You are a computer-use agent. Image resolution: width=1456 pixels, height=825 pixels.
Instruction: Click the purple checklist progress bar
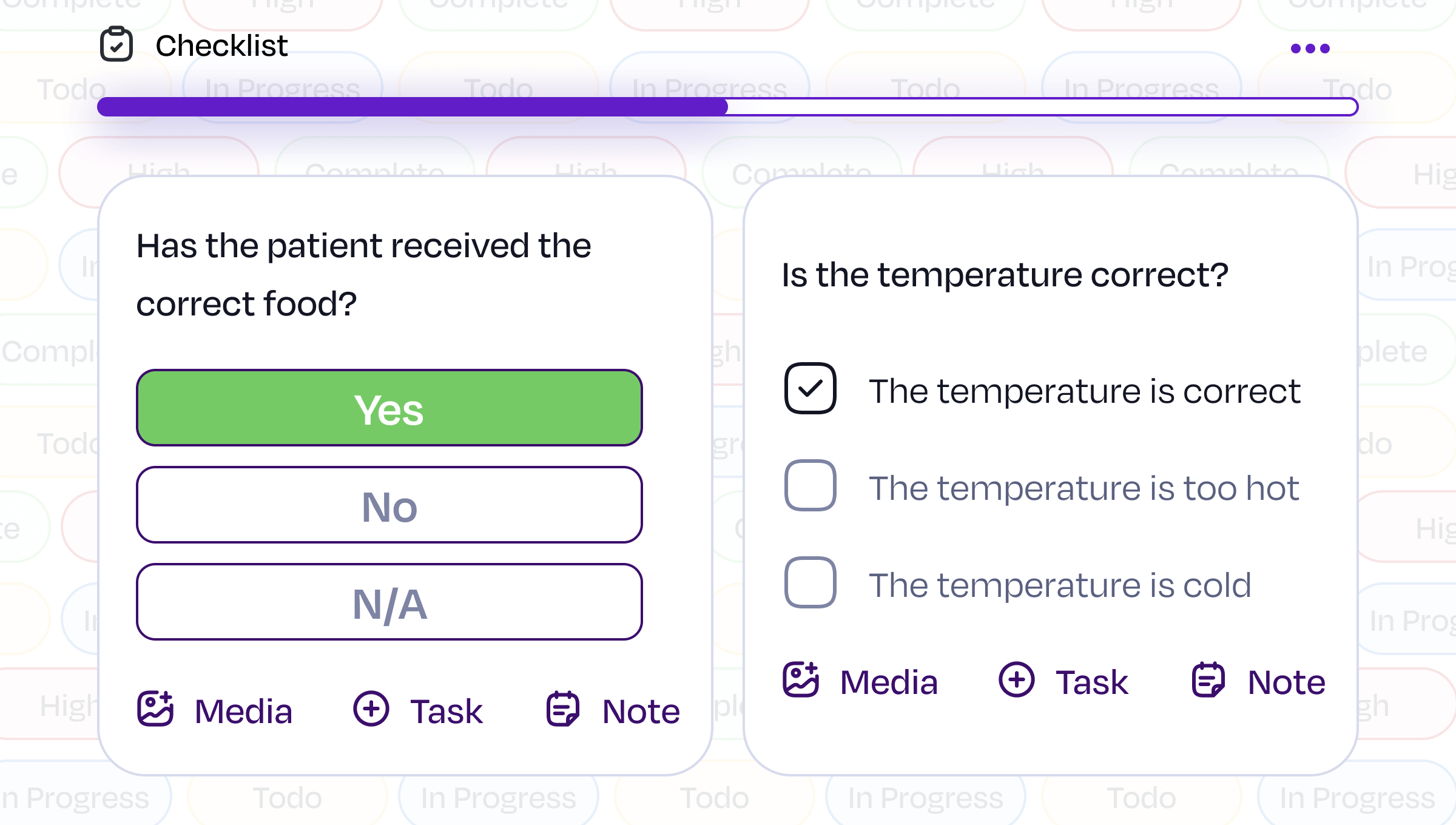click(x=727, y=107)
